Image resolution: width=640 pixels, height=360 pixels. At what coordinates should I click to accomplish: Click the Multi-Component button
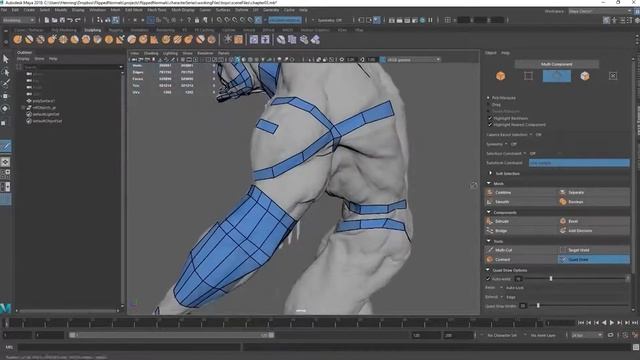coord(557,64)
